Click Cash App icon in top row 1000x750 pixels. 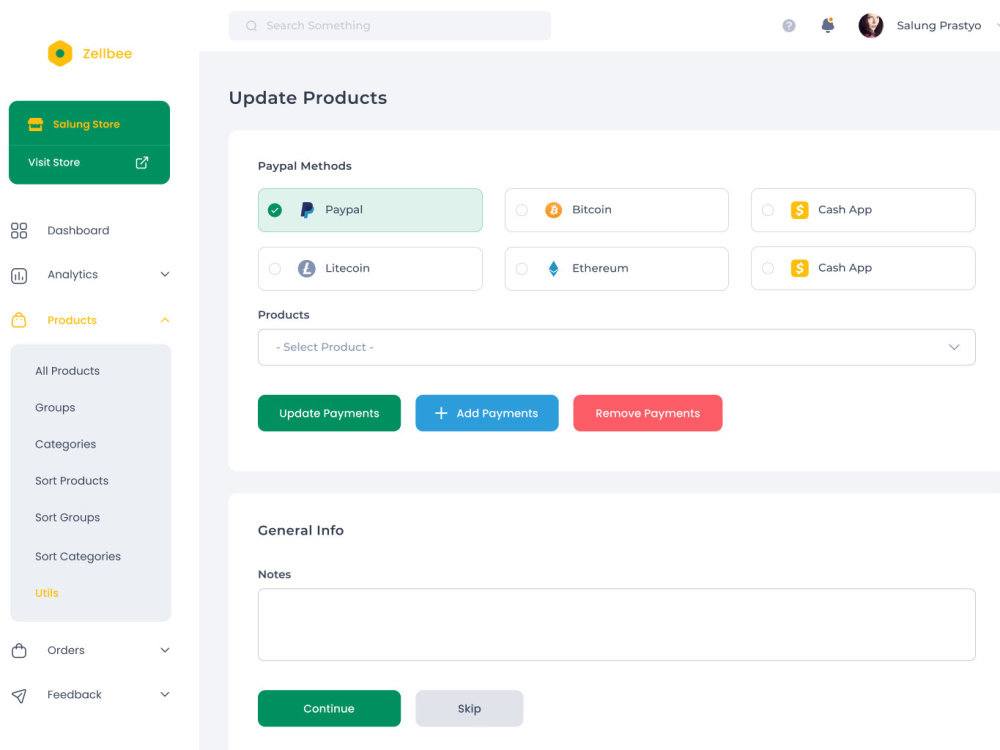click(800, 210)
